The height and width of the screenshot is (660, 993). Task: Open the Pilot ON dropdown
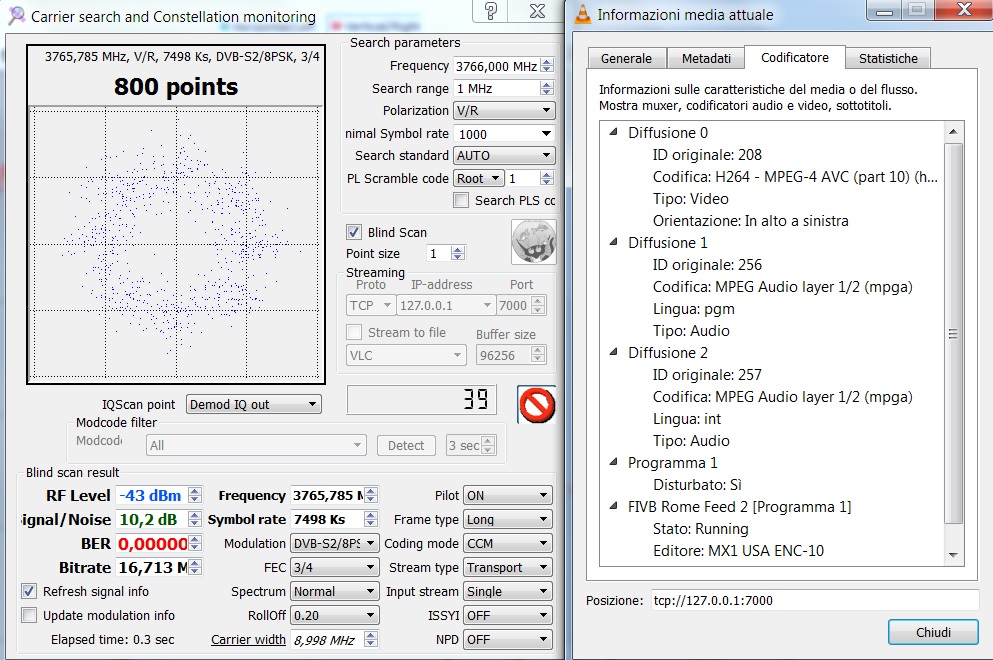[x=508, y=495]
